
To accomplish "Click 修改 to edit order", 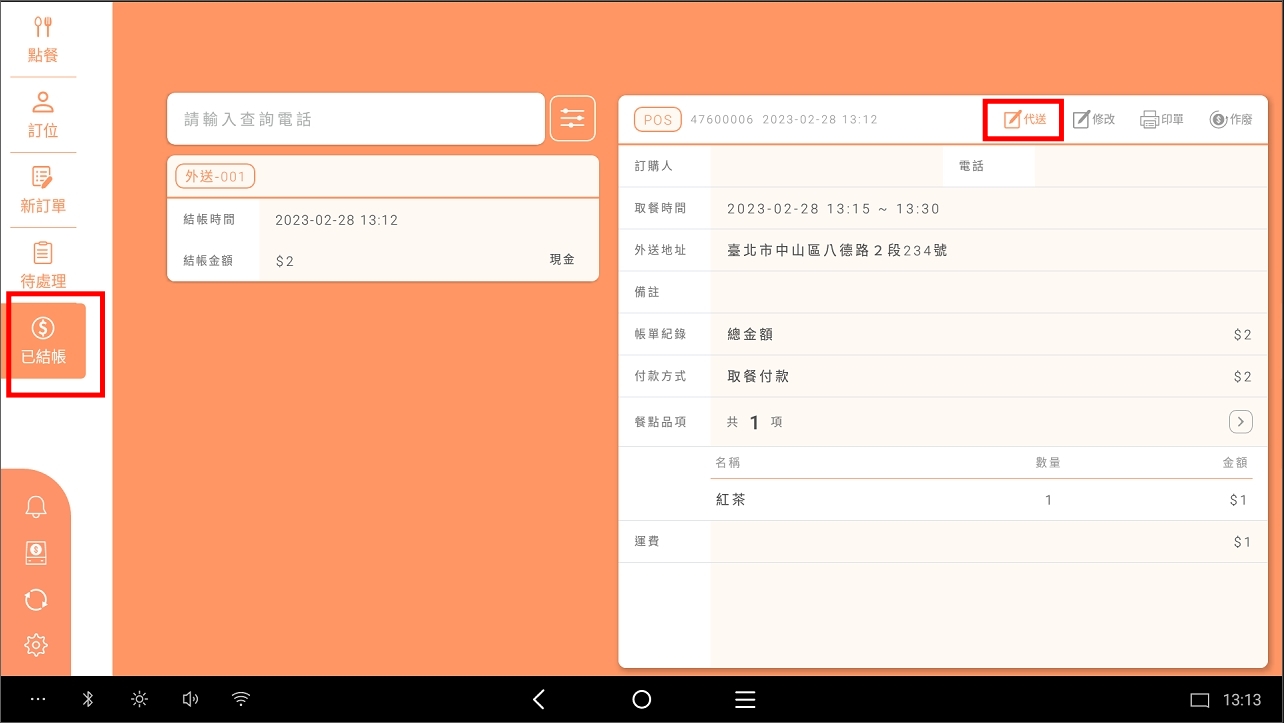I will tap(1093, 119).
